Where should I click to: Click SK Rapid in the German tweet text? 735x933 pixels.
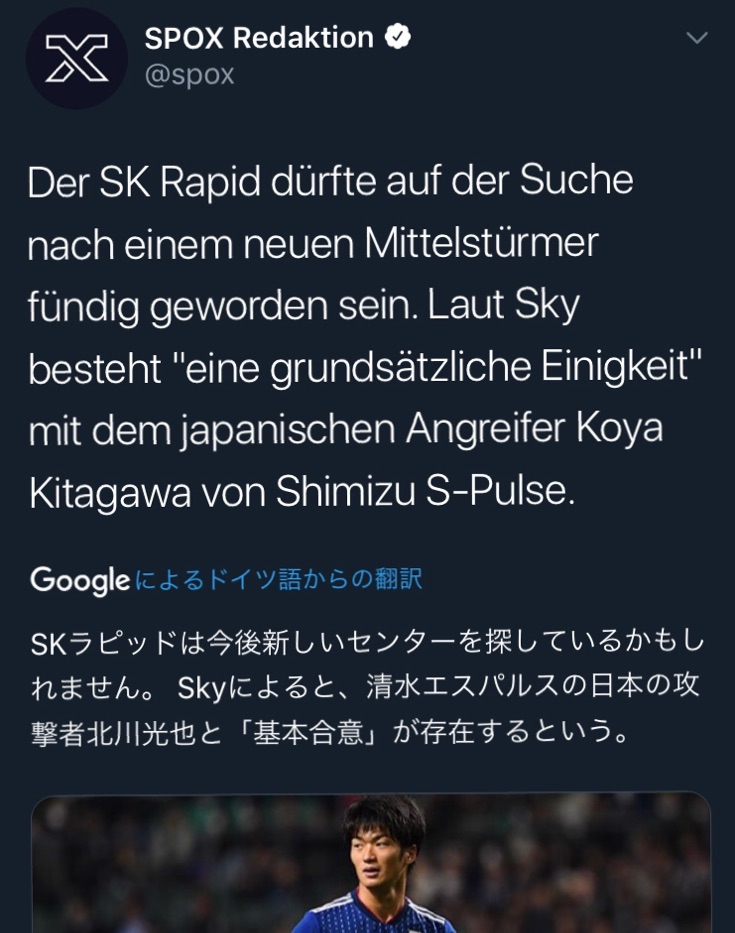179,181
